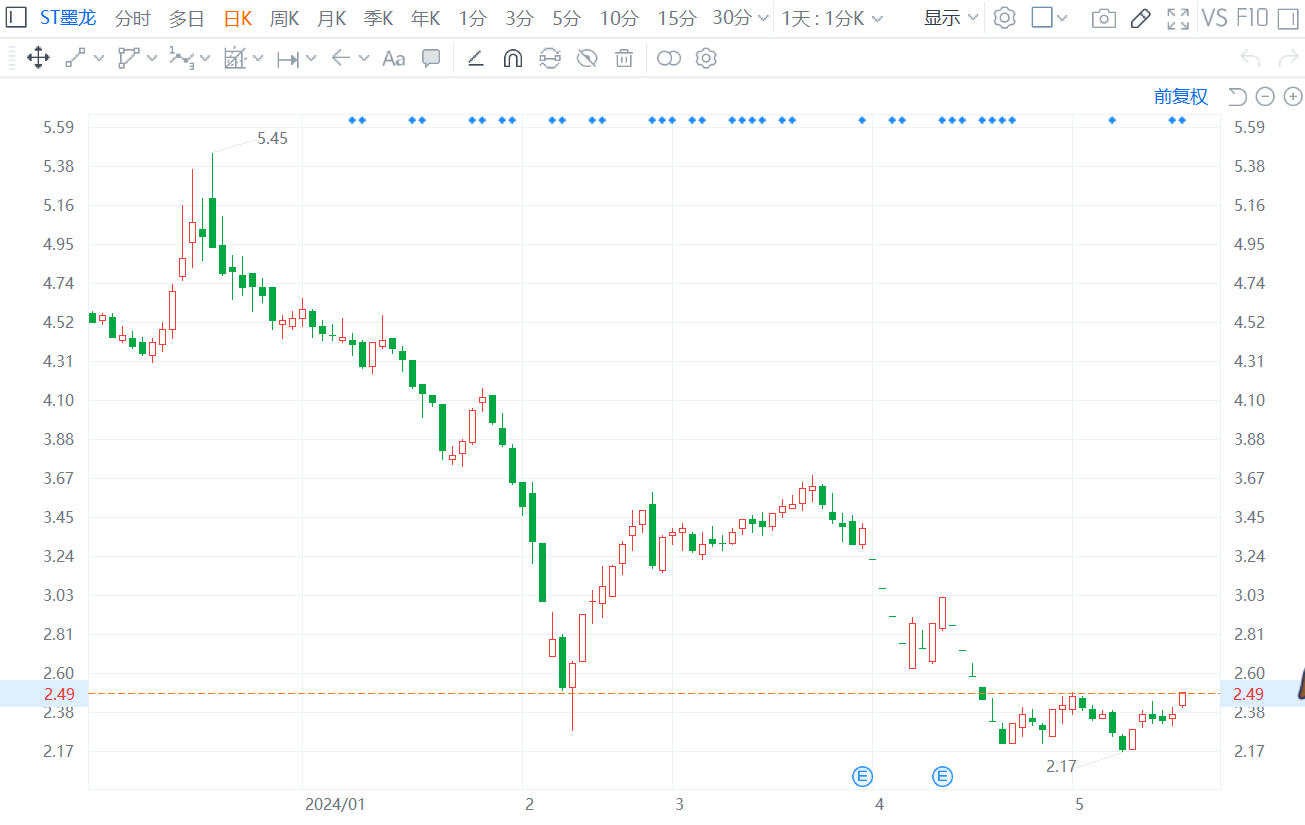Screen dimensions: 1305x825
Task: Select the polyline channel drawing tool
Action: pyautogui.click(x=128, y=58)
